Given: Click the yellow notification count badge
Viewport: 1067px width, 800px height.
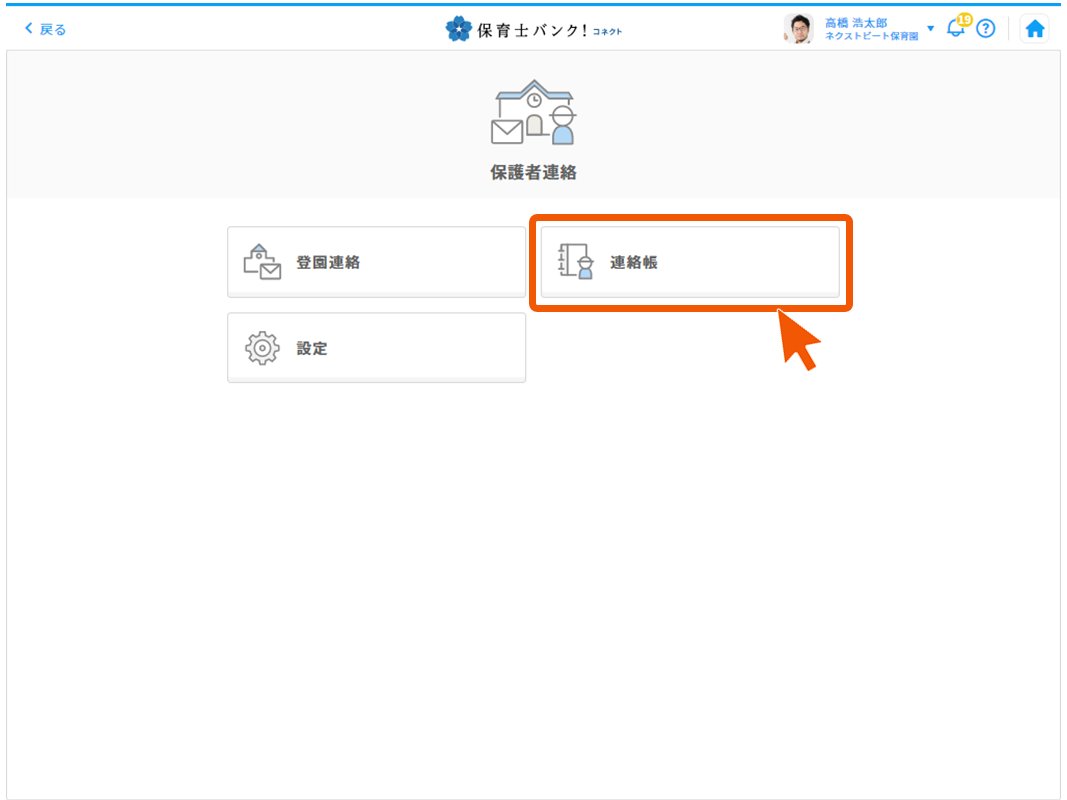Looking at the screenshot, I should [x=965, y=20].
